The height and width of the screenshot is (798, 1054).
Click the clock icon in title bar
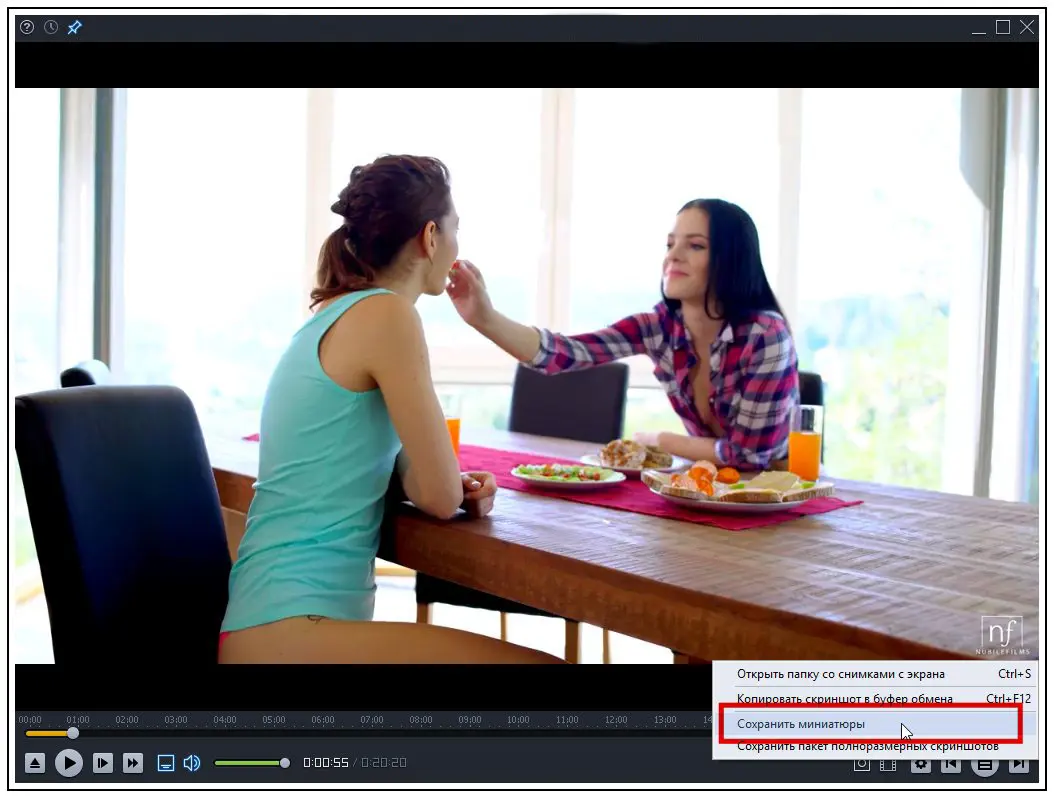click(51, 27)
